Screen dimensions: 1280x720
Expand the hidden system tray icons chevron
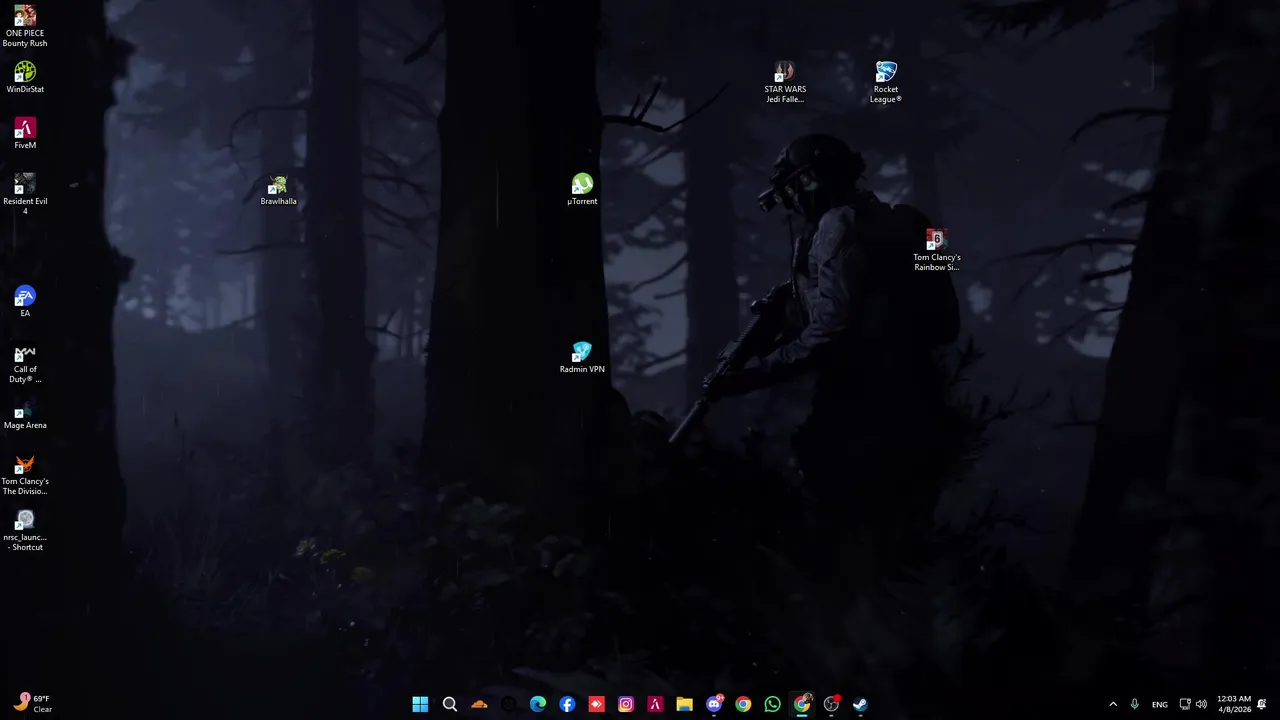[1113, 704]
